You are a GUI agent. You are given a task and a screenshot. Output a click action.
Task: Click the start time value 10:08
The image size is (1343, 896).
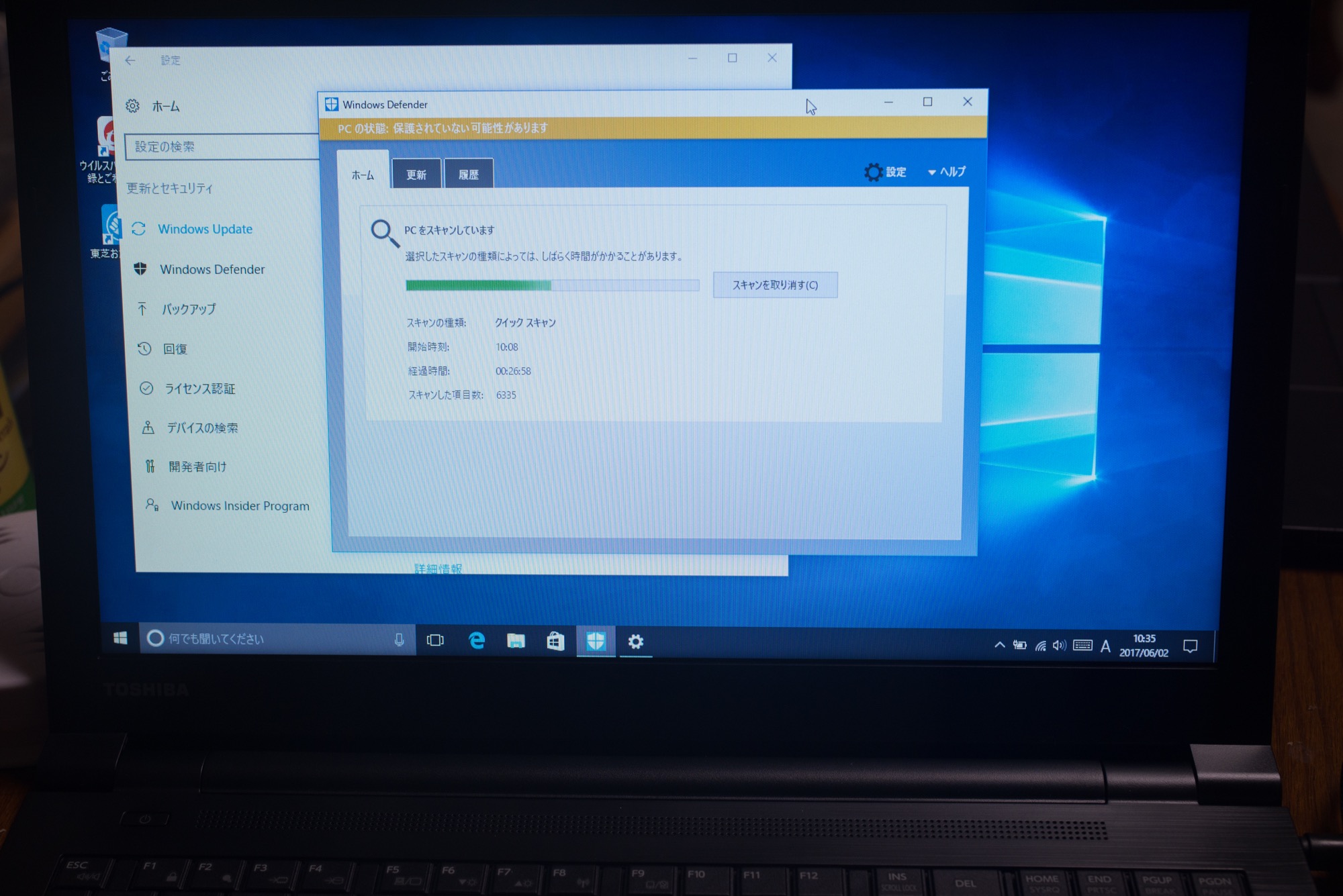[x=507, y=347]
